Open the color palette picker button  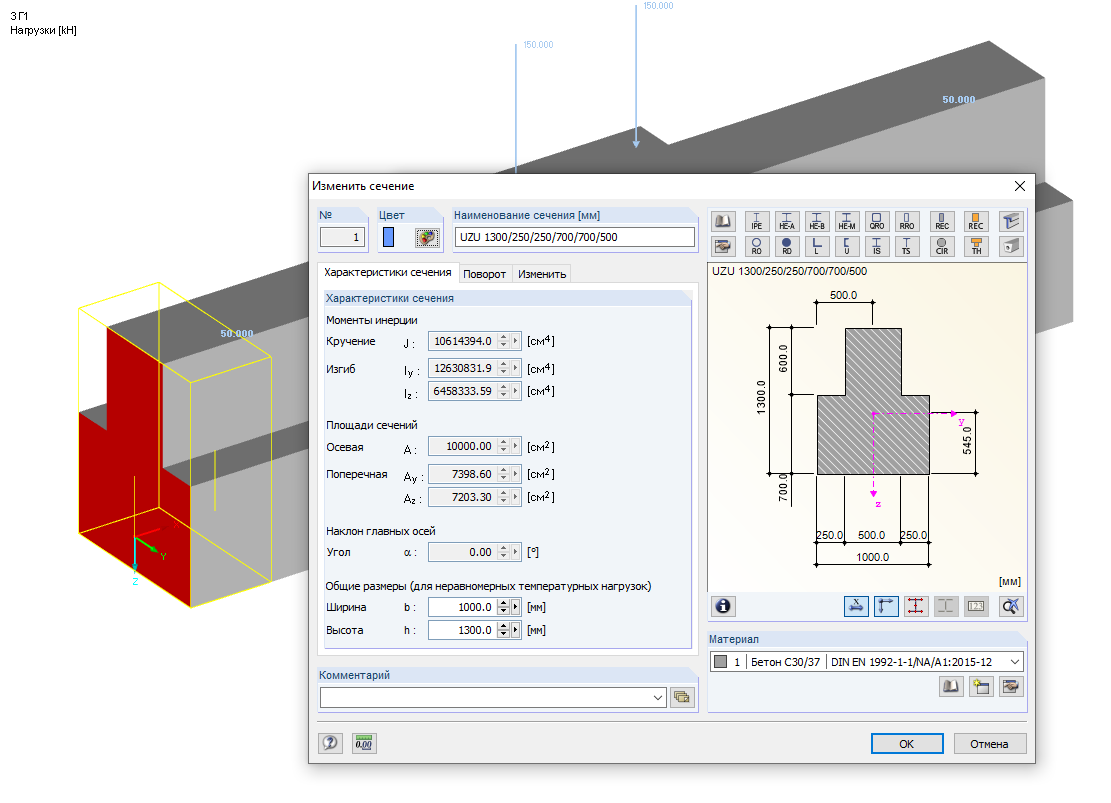pos(427,237)
